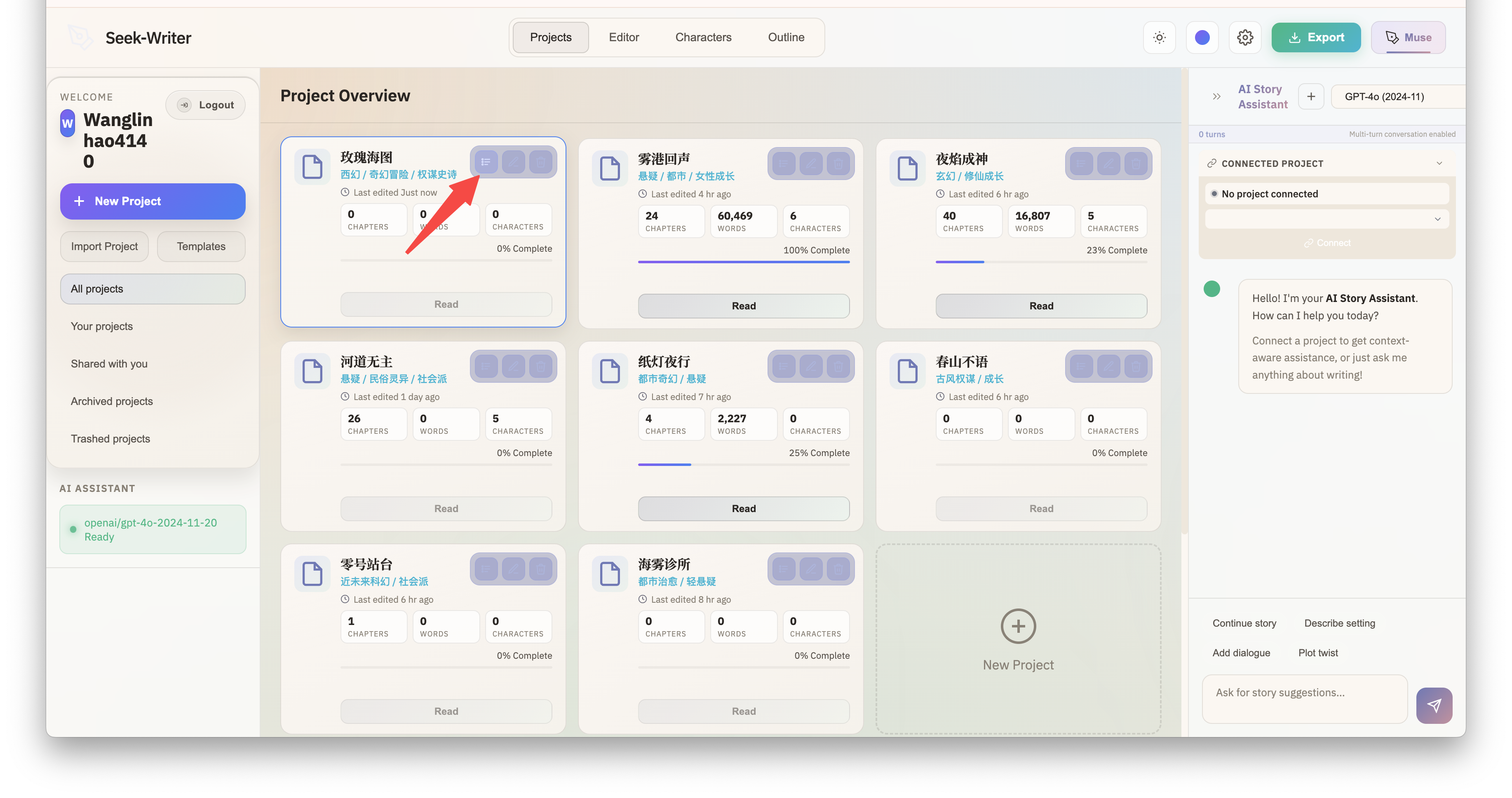Image resolution: width=1512 pixels, height=798 pixels.
Task: Open outline list icon on 河道无主 card
Action: pos(486,367)
